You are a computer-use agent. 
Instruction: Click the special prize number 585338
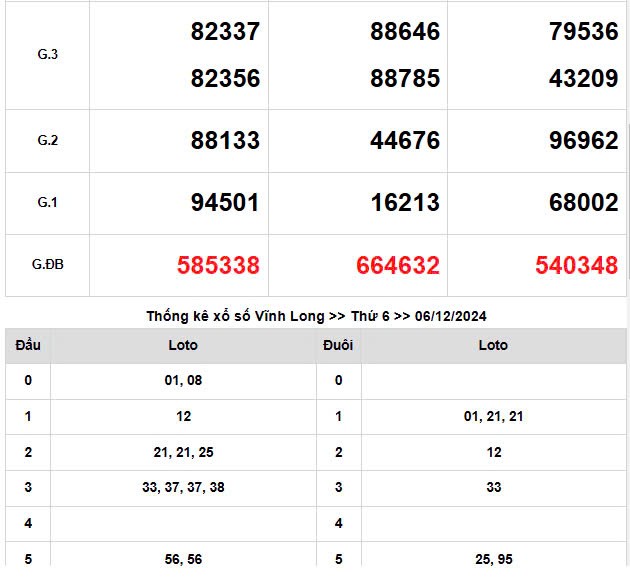click(218, 265)
